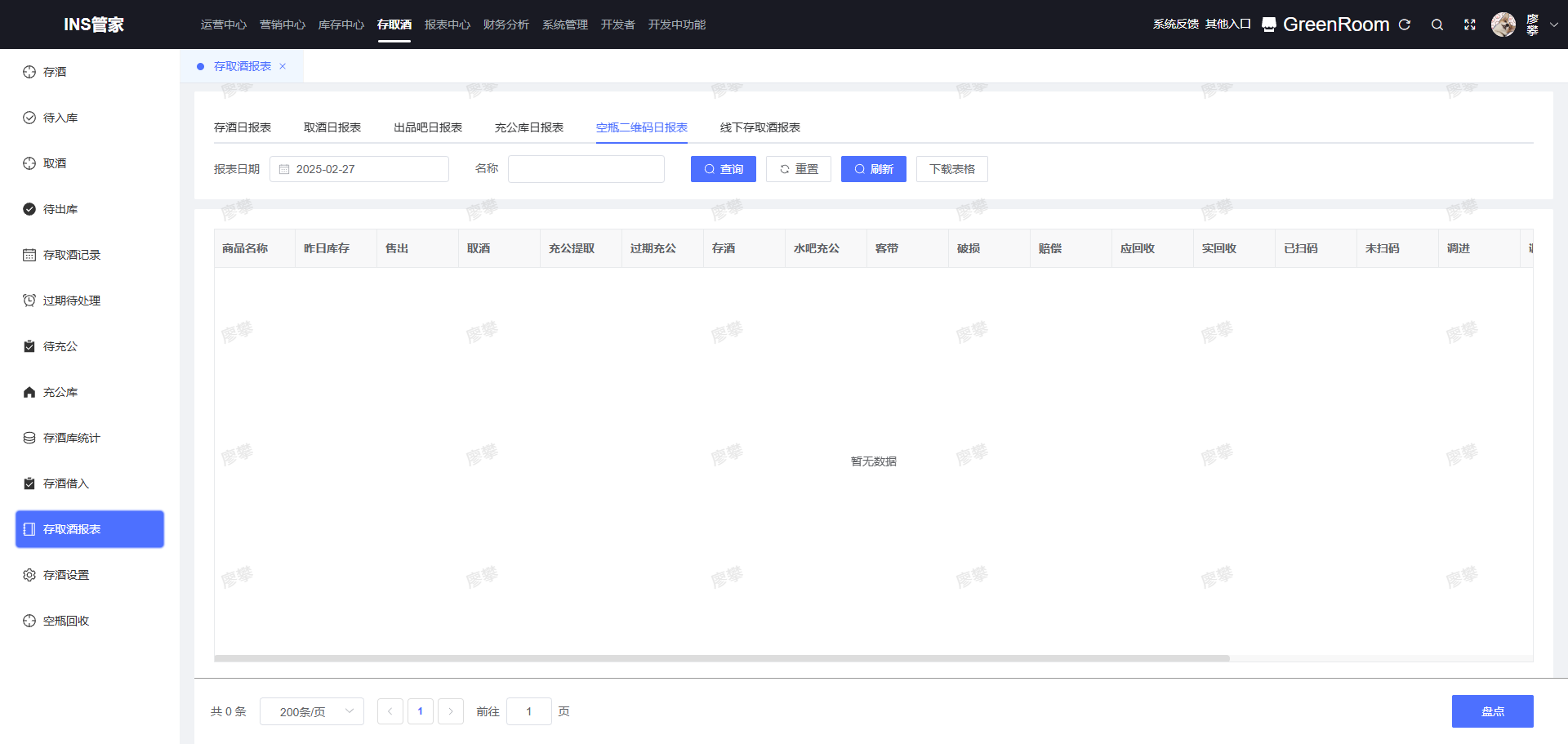Click the 过期待处理 alarm clock icon
This screenshot has width=1568, height=744.
tap(29, 301)
